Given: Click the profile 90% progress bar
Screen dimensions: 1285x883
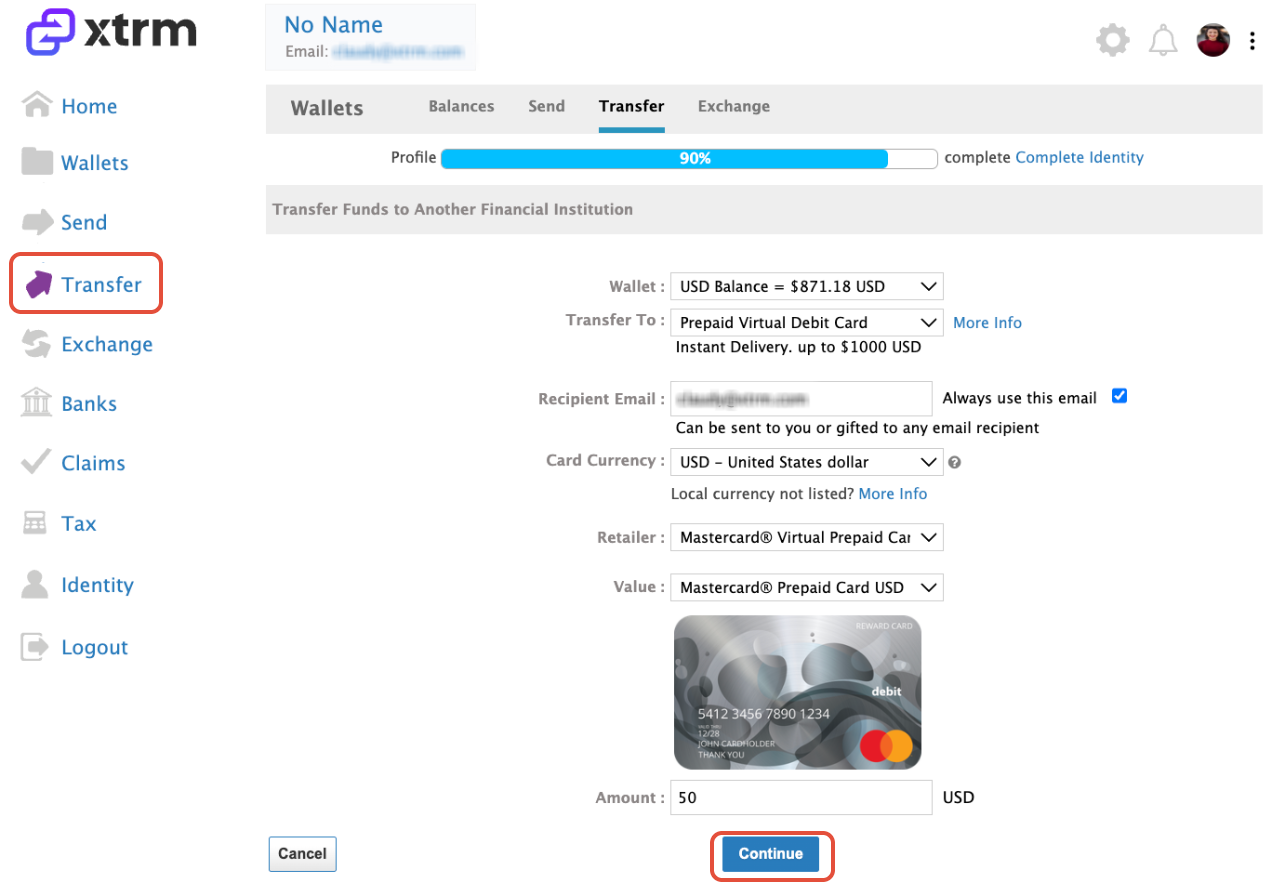Looking at the screenshot, I should tap(689, 158).
